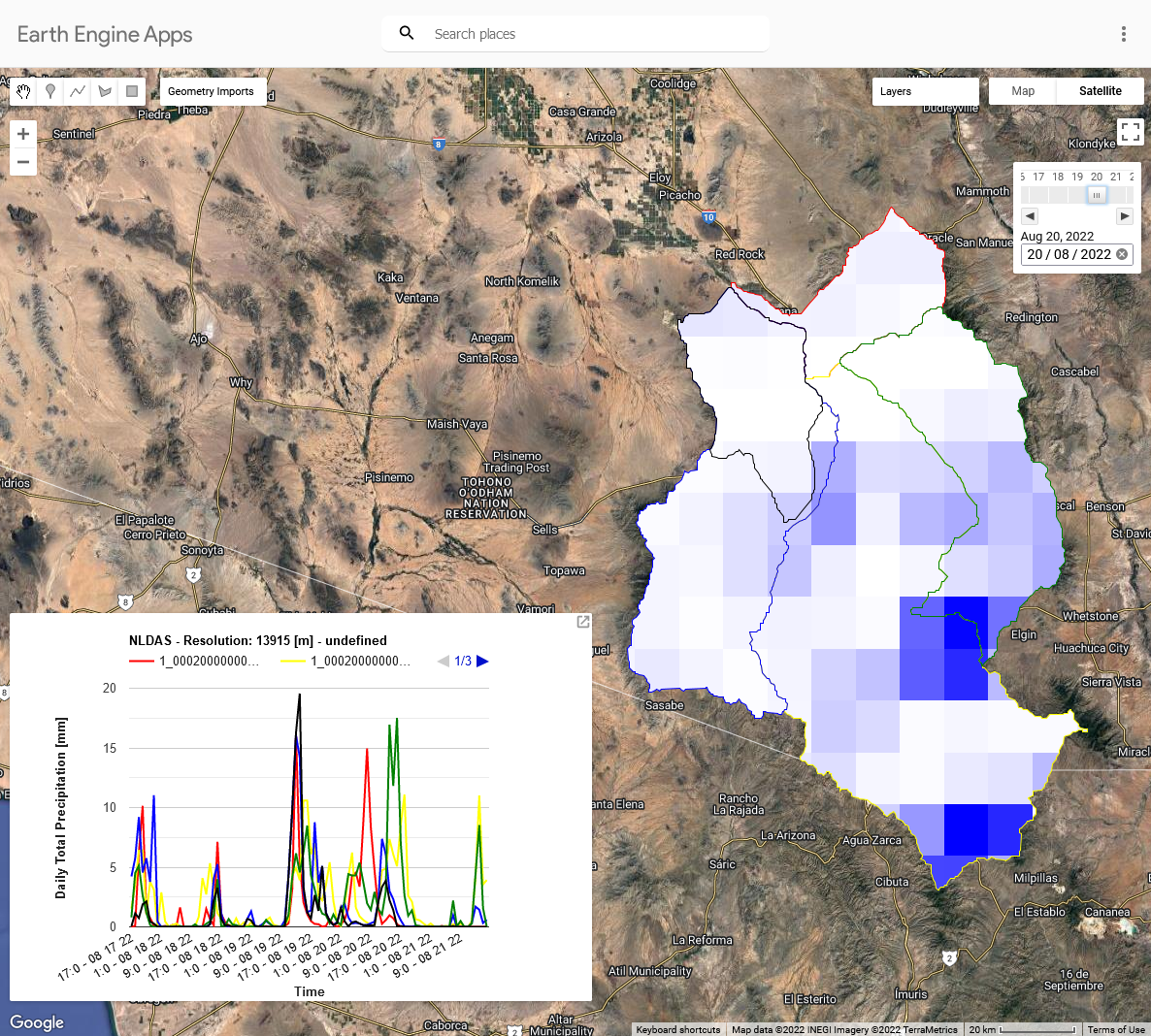Screen dimensions: 1151x1036
Task: Step date slider forward arrow
Action: click(1125, 216)
